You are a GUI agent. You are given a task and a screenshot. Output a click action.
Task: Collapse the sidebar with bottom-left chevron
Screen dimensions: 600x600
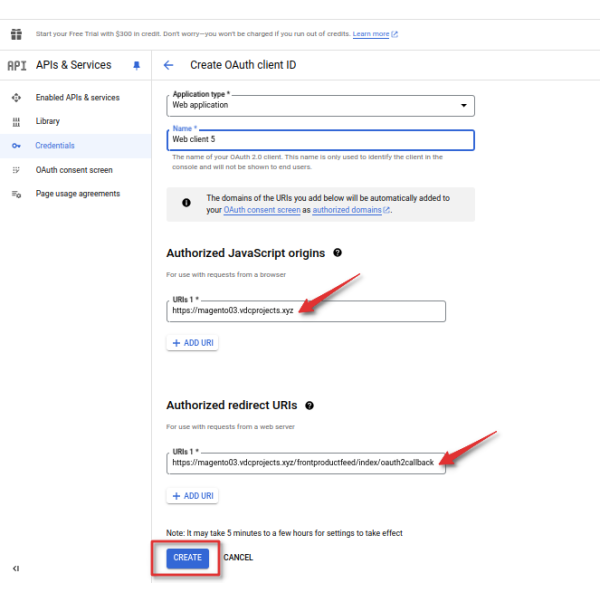pos(16,568)
